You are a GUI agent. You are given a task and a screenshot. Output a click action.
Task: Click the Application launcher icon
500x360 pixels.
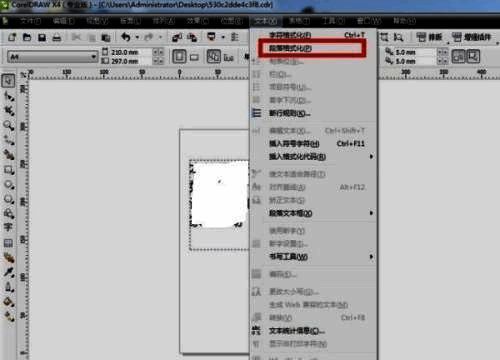click(x=211, y=36)
